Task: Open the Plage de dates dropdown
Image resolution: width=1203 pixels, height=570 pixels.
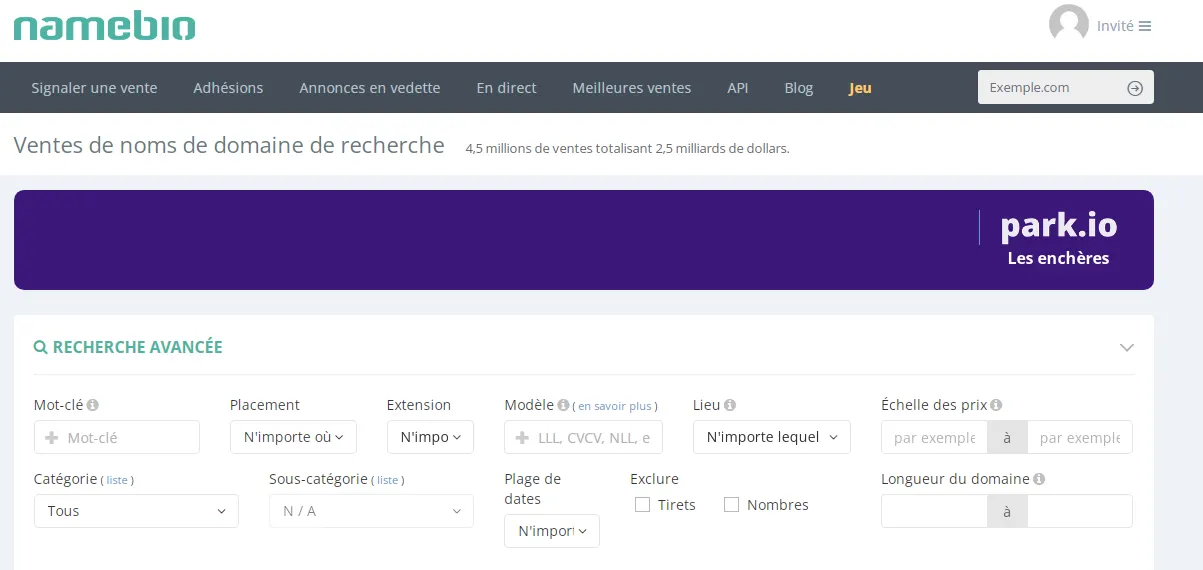Action: coord(552,531)
